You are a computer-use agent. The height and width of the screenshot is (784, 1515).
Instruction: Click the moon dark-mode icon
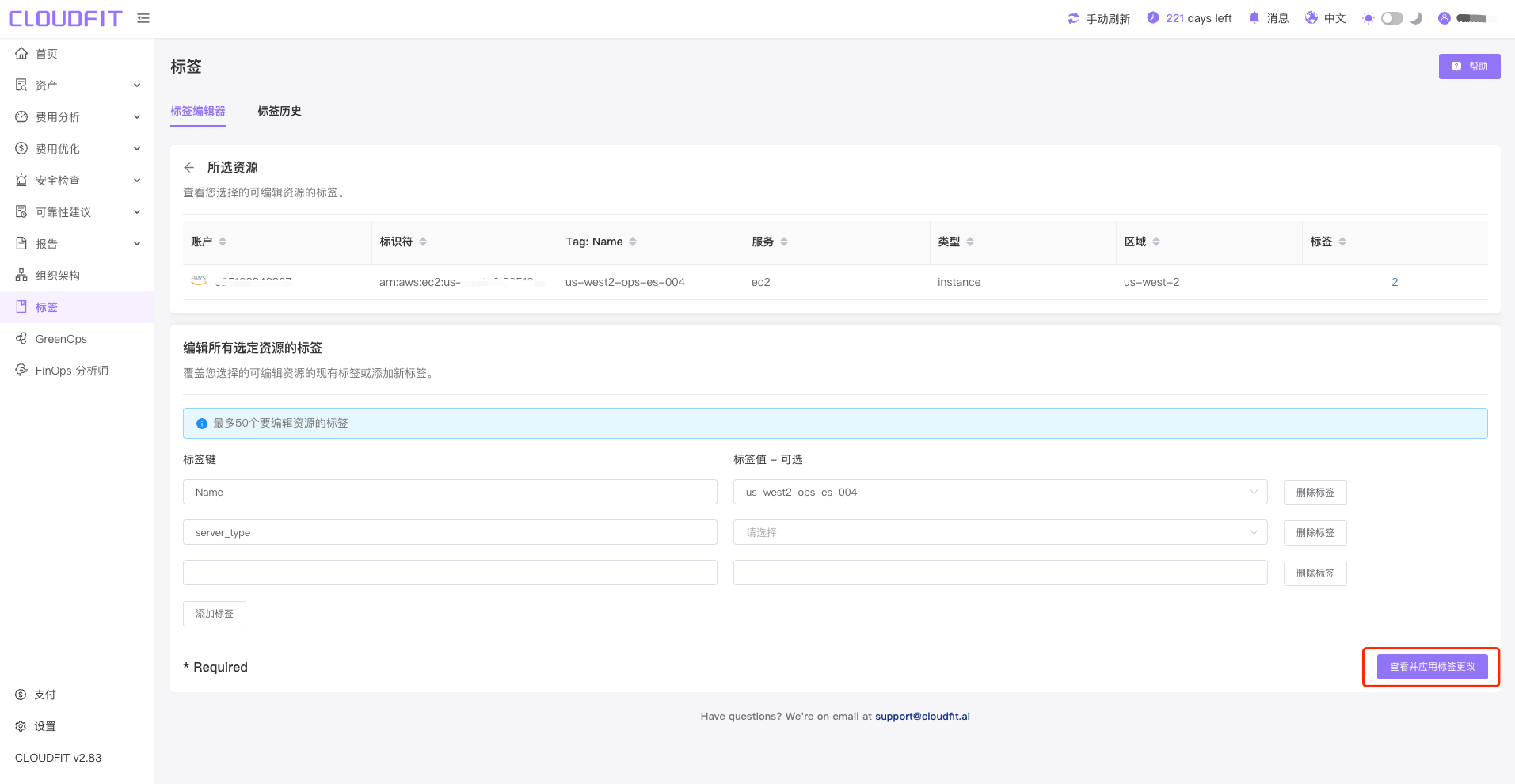click(x=1416, y=18)
